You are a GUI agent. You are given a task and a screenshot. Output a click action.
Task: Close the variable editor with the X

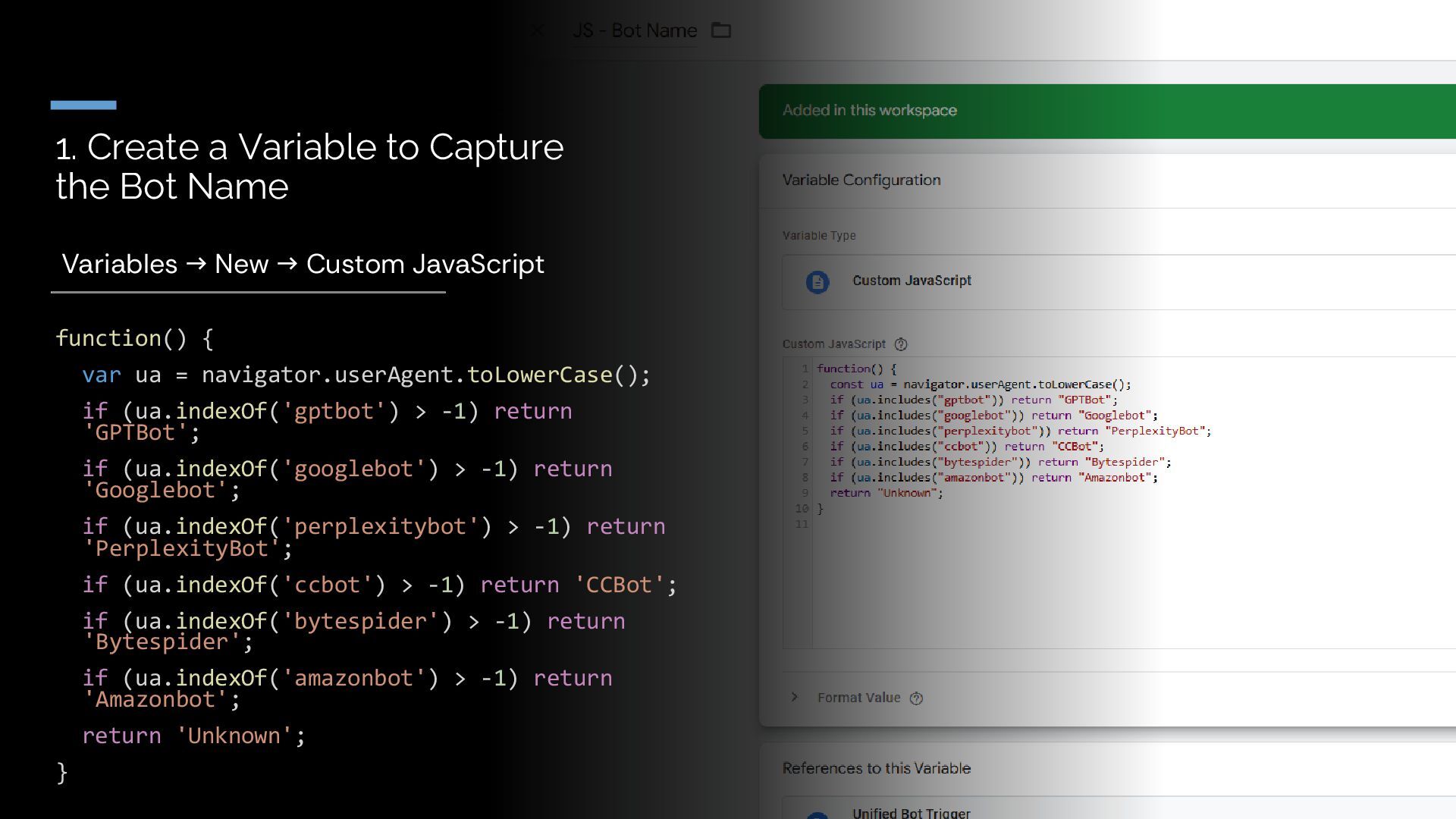coord(538,30)
